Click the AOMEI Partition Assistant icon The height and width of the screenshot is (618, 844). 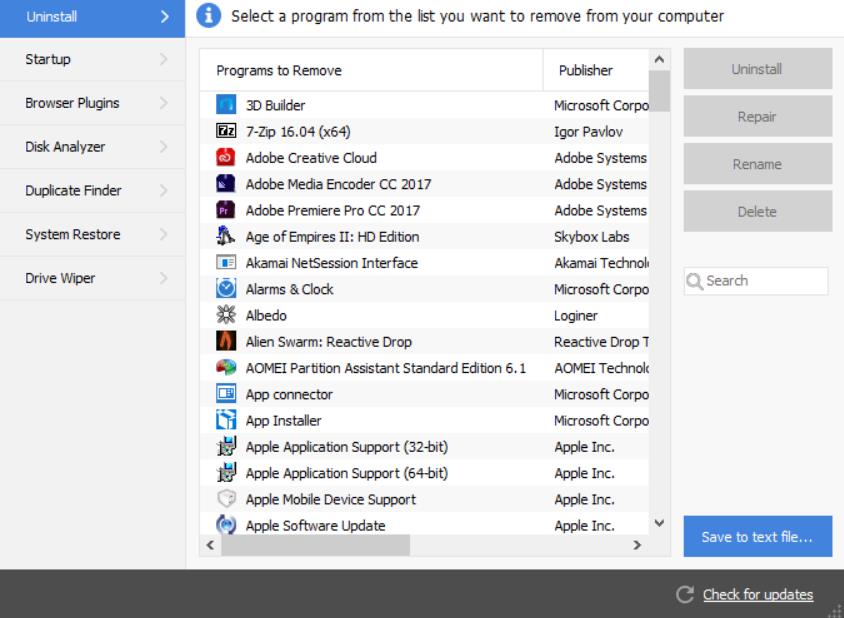click(224, 366)
